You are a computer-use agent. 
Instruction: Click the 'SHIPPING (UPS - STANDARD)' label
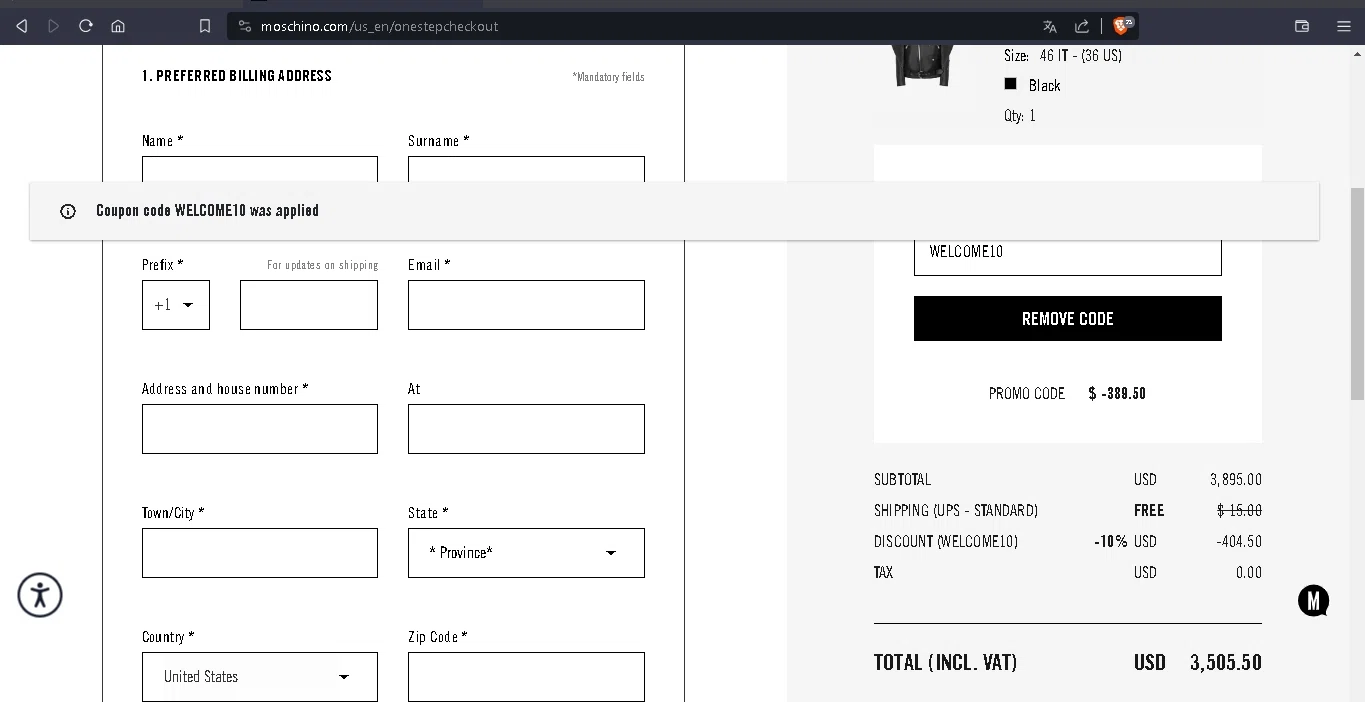(x=956, y=511)
